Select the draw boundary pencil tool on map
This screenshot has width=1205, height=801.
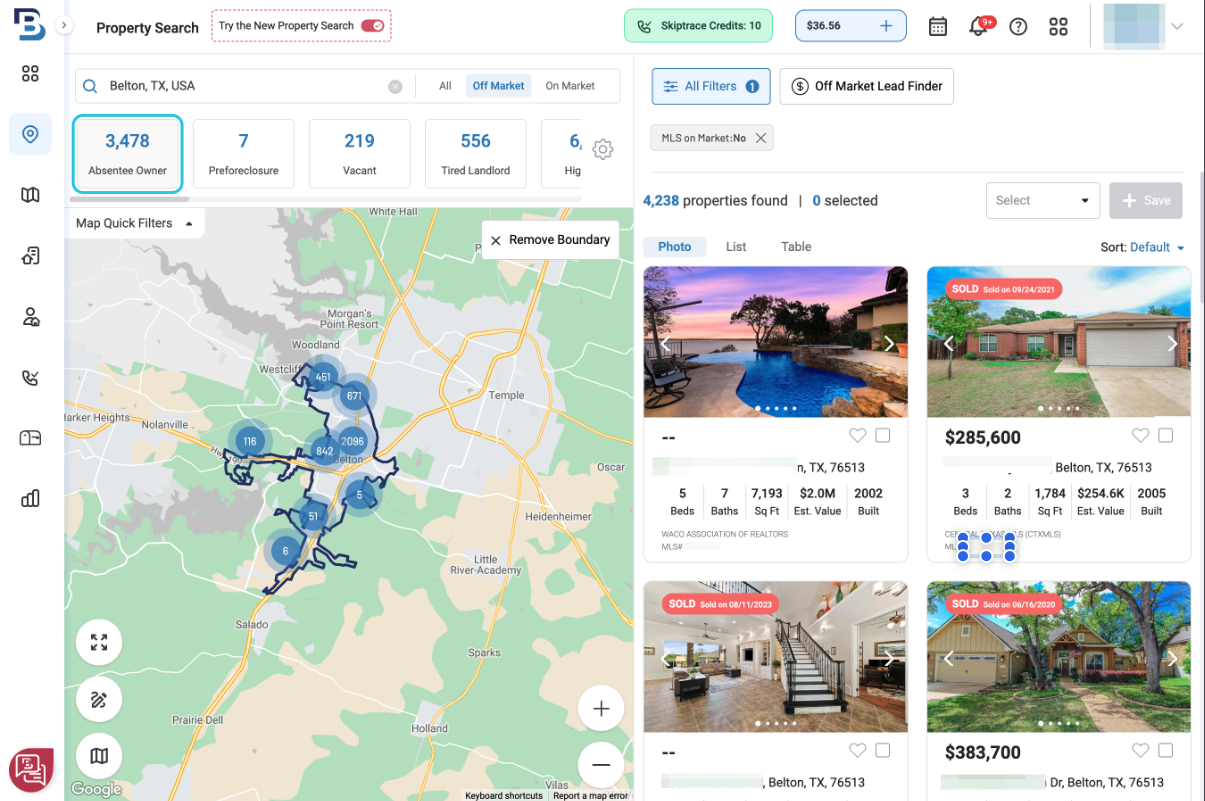pos(99,700)
